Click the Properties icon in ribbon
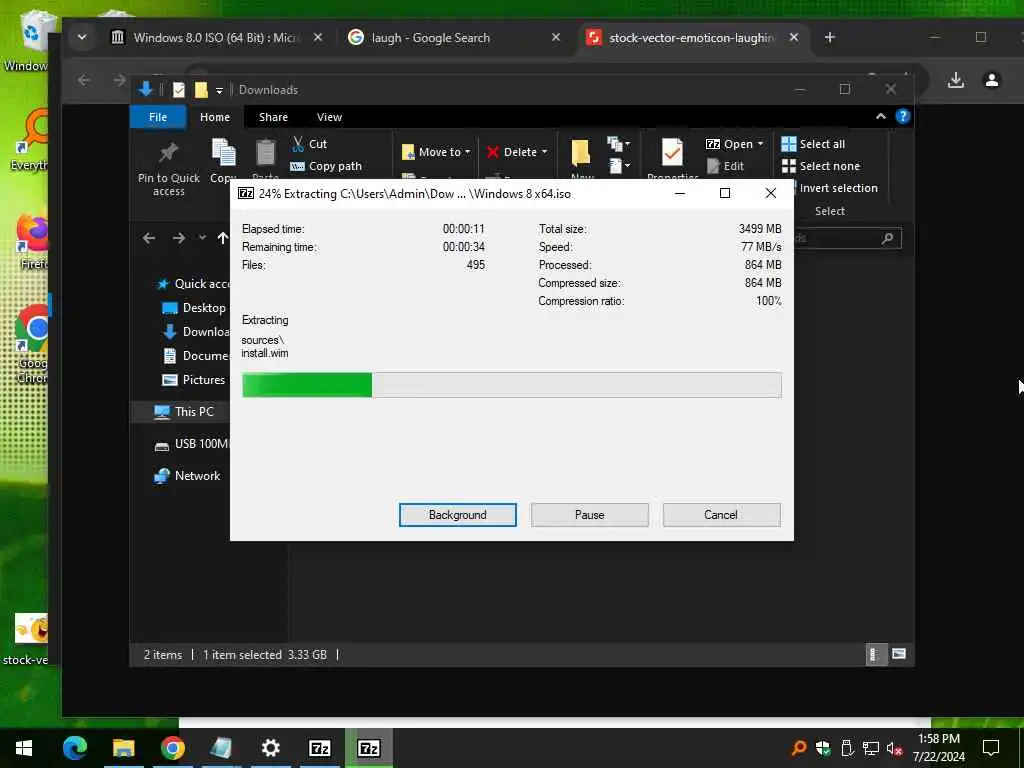The image size is (1024, 768). (672, 152)
